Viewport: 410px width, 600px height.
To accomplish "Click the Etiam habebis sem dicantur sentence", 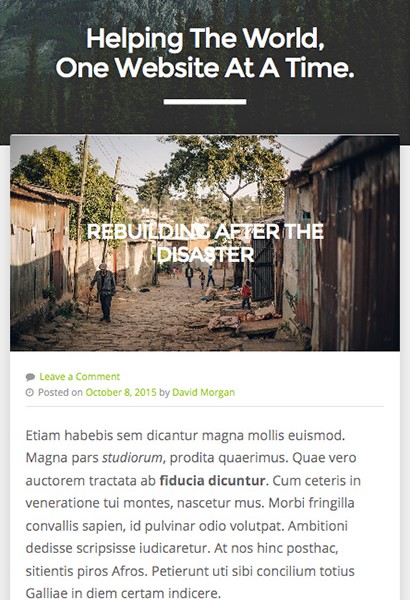I will (185, 435).
